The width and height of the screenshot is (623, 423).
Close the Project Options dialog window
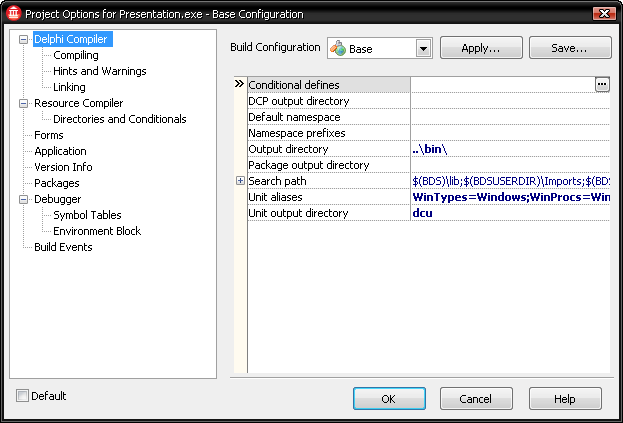pos(604,14)
